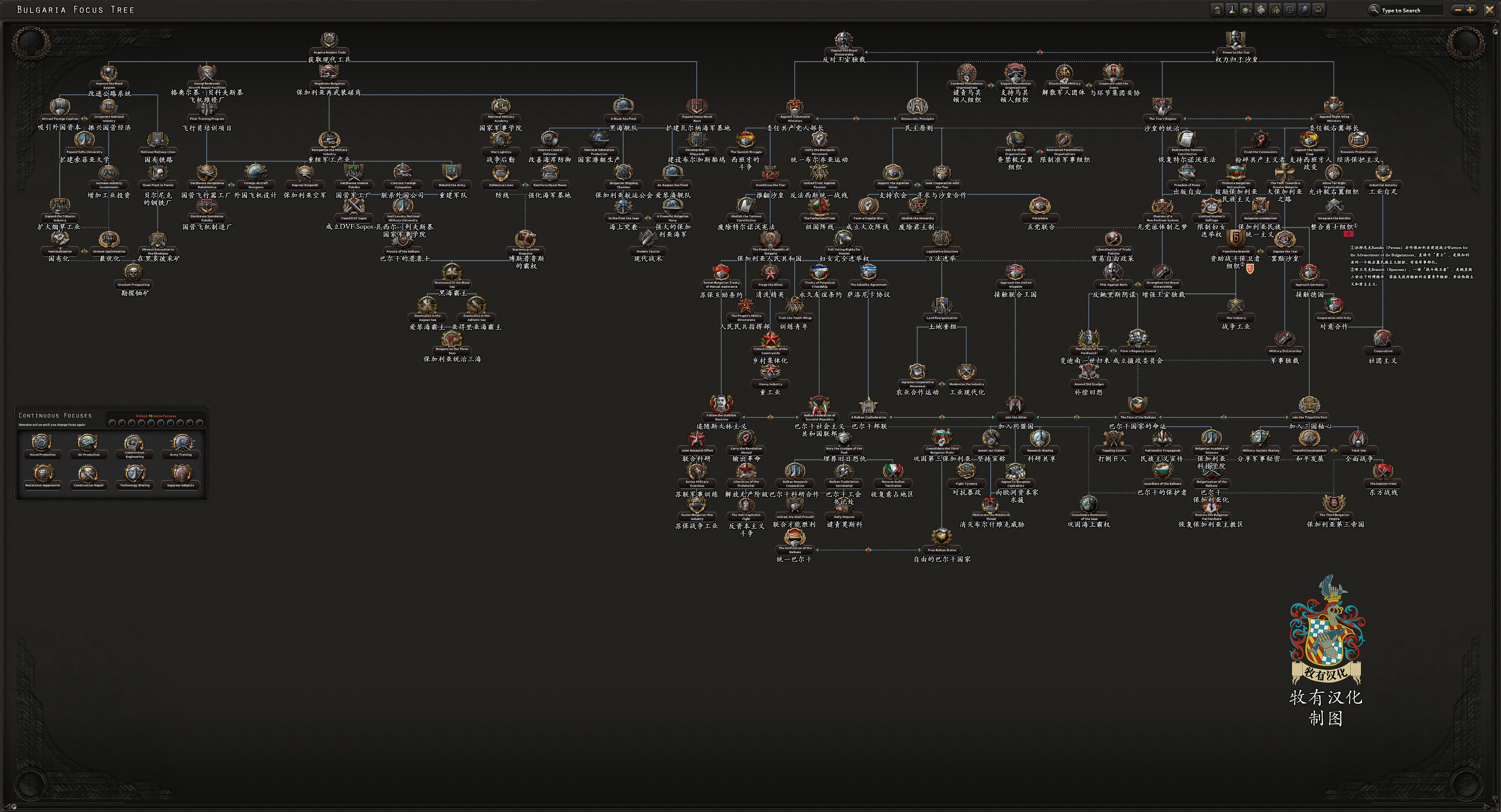Click the Modern Tactics focus label

[648, 252]
